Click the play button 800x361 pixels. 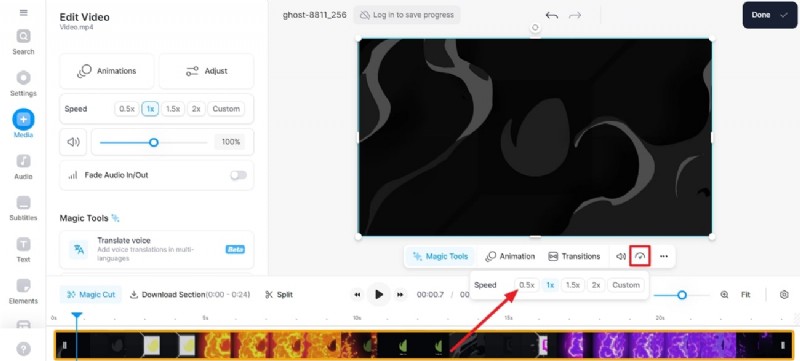379,295
